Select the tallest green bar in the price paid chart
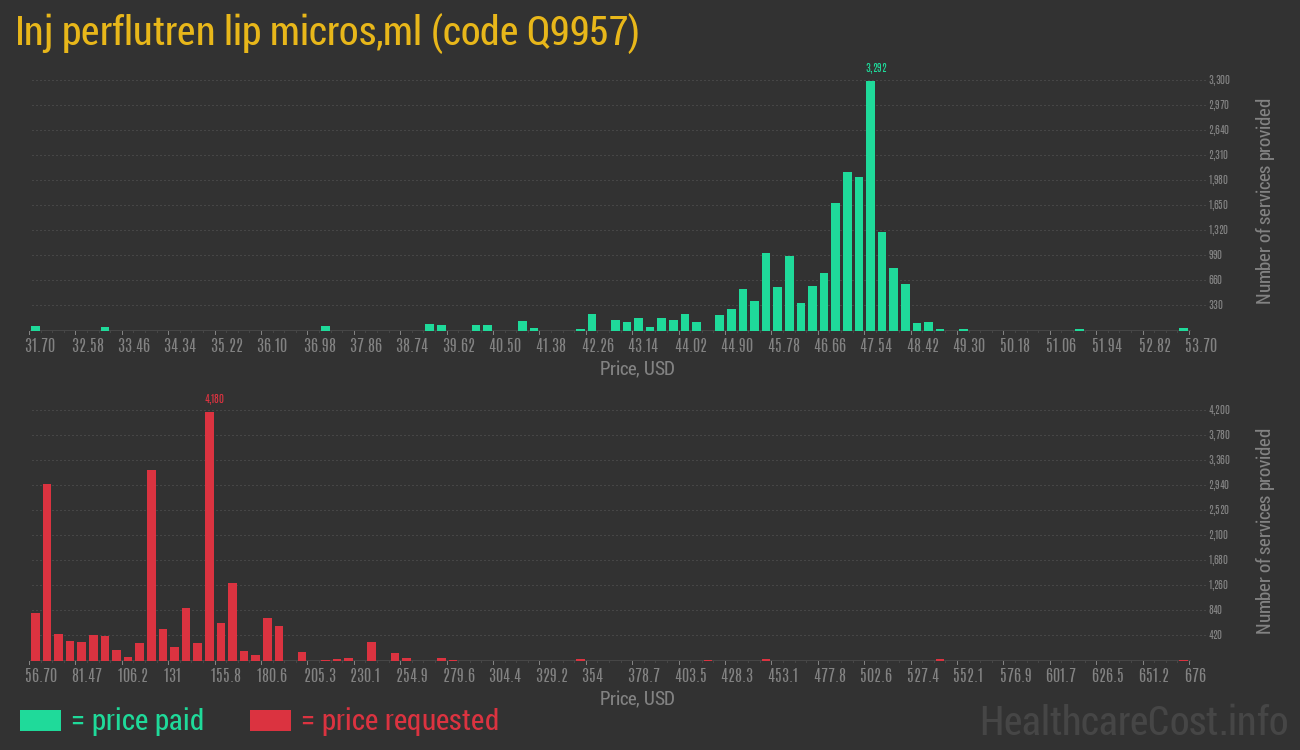Image resolution: width=1300 pixels, height=750 pixels. (870, 205)
